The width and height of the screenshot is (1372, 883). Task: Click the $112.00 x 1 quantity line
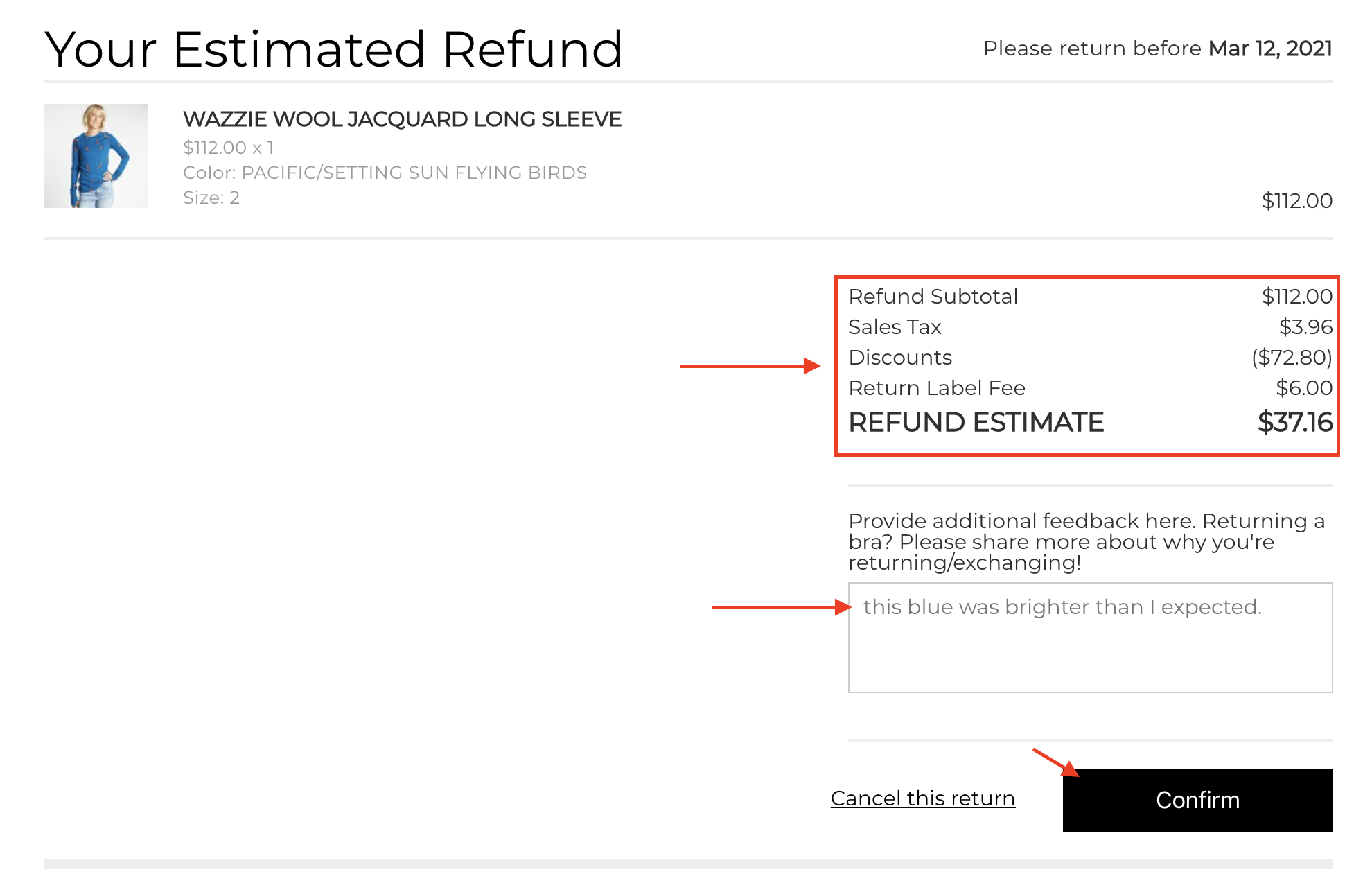click(229, 148)
